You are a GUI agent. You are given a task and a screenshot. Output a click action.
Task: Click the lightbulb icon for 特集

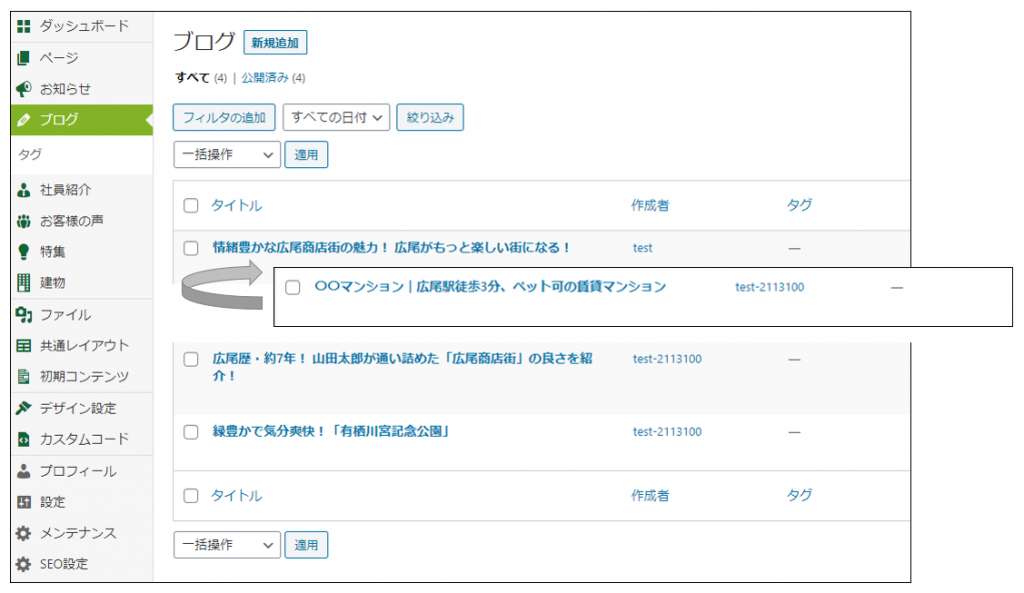[x=24, y=252]
